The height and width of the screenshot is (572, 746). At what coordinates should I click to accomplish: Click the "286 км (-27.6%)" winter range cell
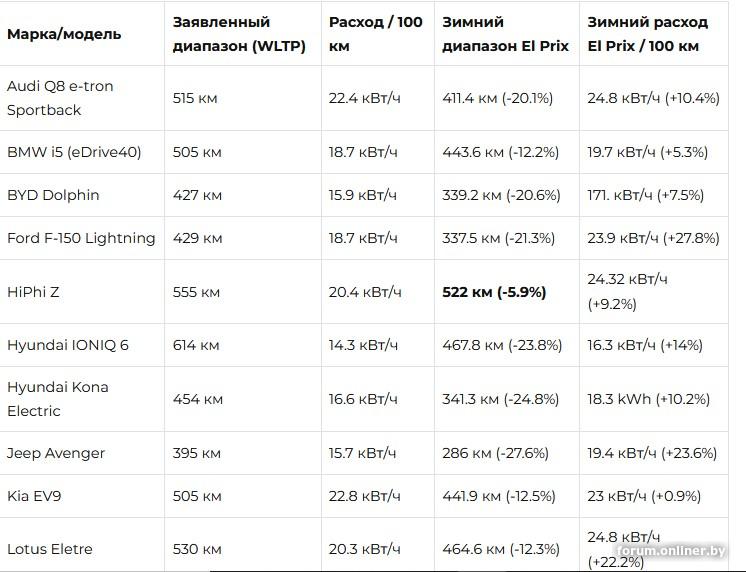point(496,453)
